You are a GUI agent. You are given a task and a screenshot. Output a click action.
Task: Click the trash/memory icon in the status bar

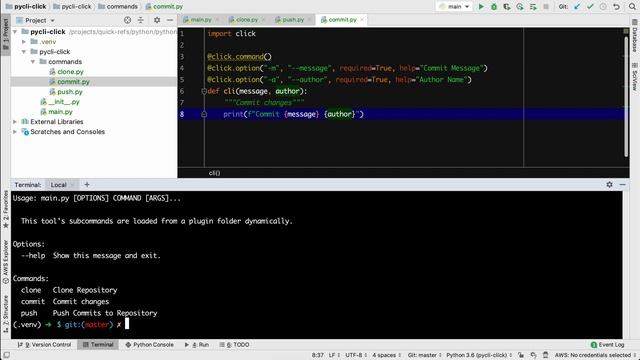(x=546, y=355)
